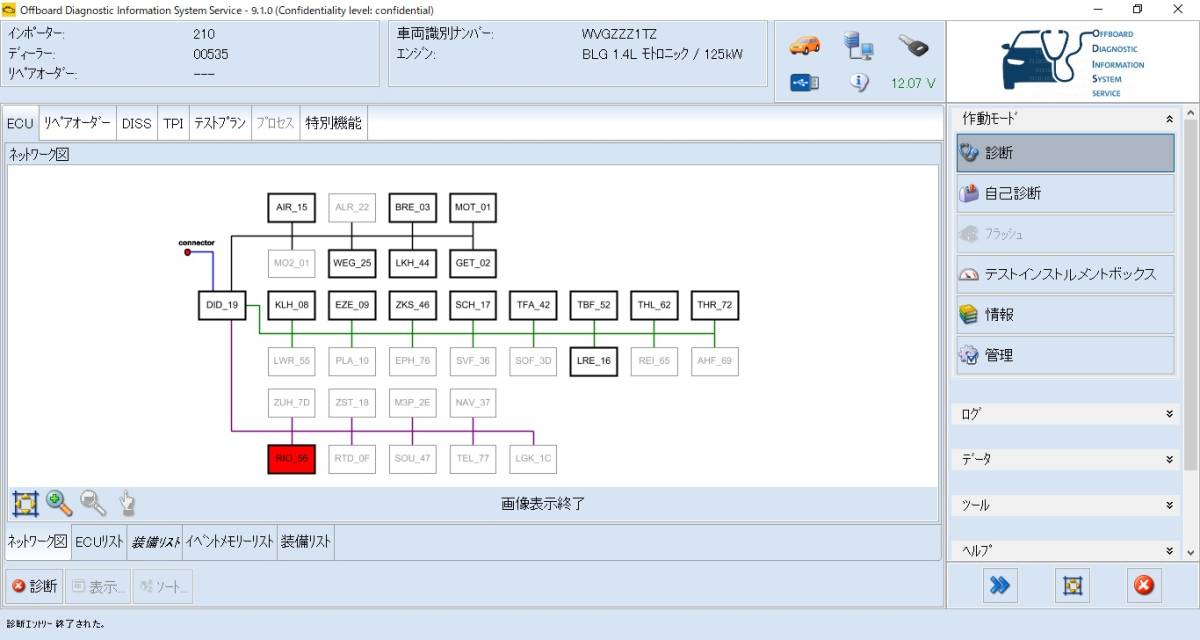1200x640 pixels.
Task: Zoom in on the network diagram
Action: 59,503
